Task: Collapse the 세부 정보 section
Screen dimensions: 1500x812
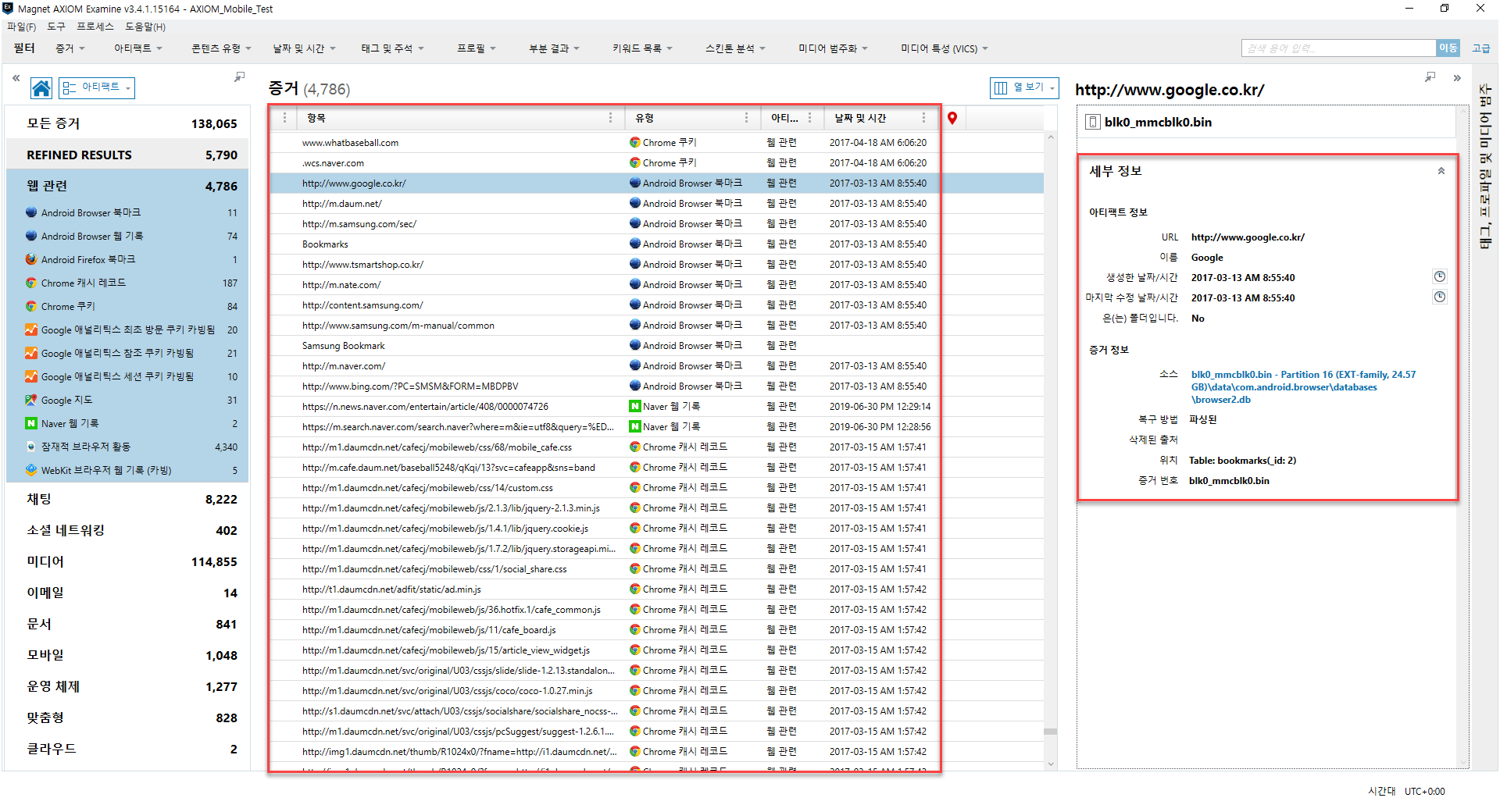Action: click(x=1441, y=171)
